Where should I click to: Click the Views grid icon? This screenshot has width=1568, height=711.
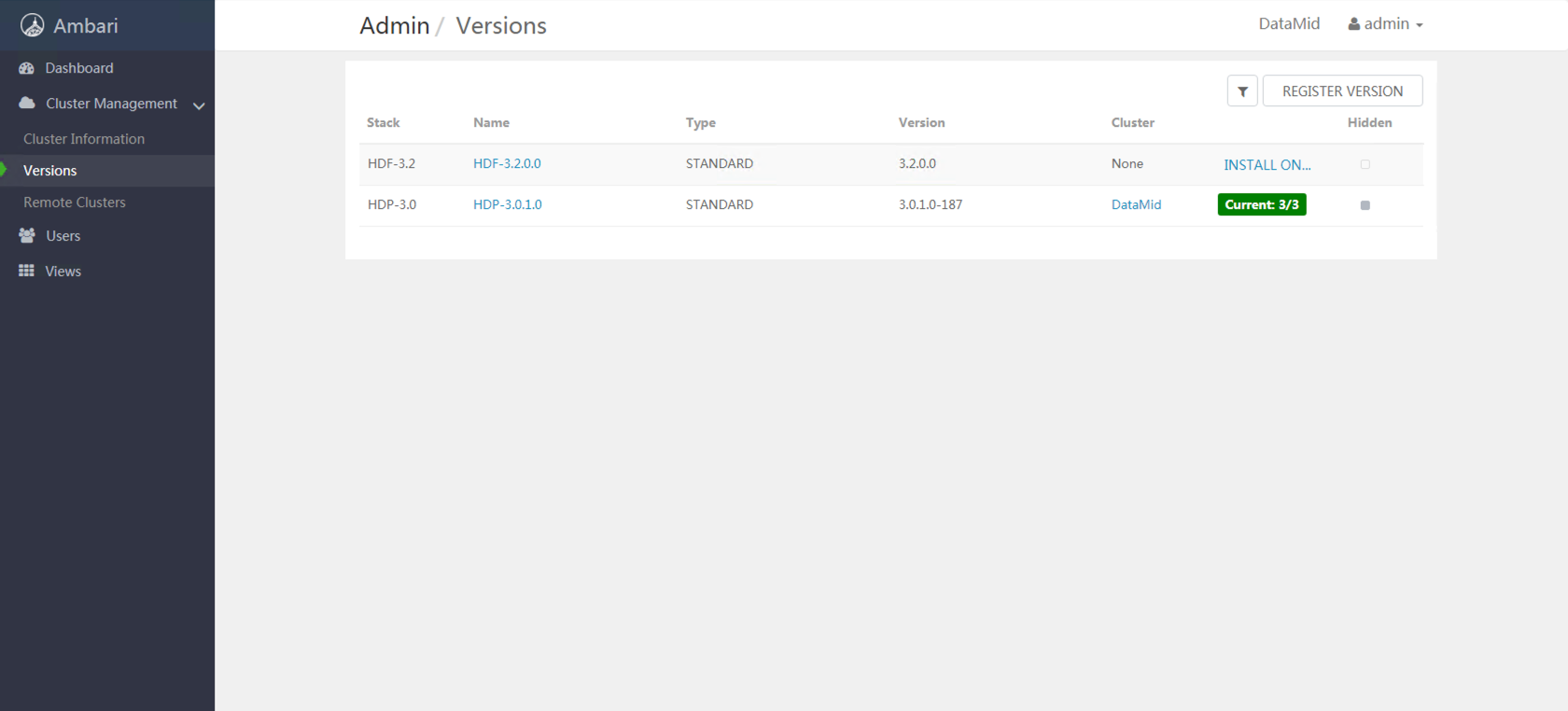(x=26, y=271)
